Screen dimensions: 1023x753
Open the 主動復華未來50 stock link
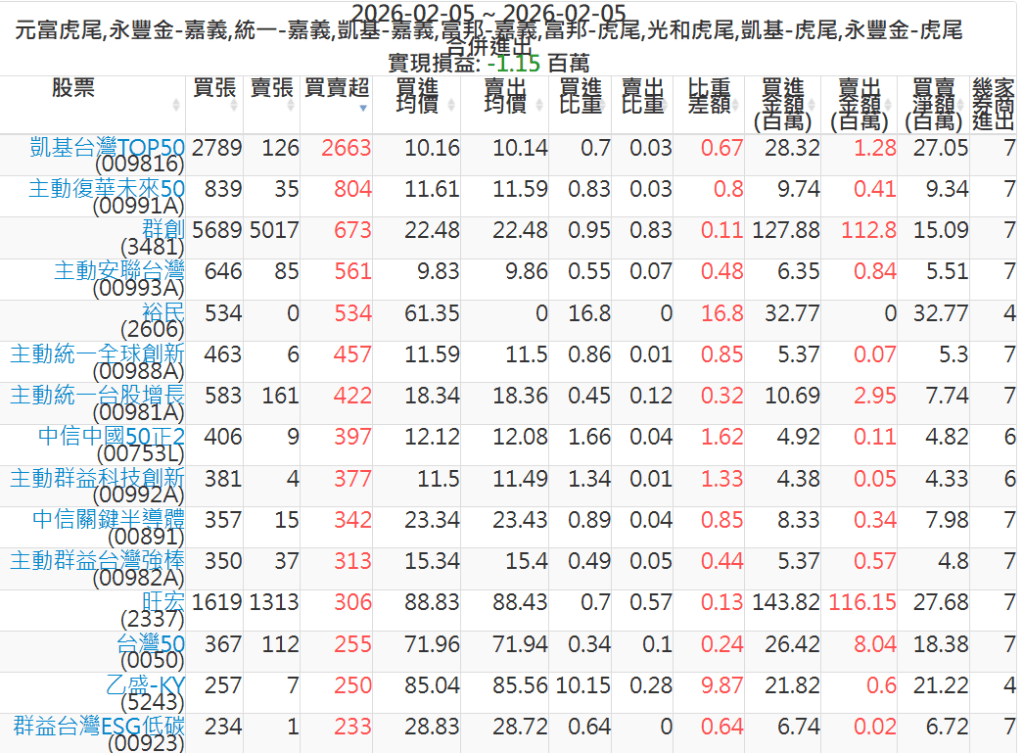coord(106,189)
